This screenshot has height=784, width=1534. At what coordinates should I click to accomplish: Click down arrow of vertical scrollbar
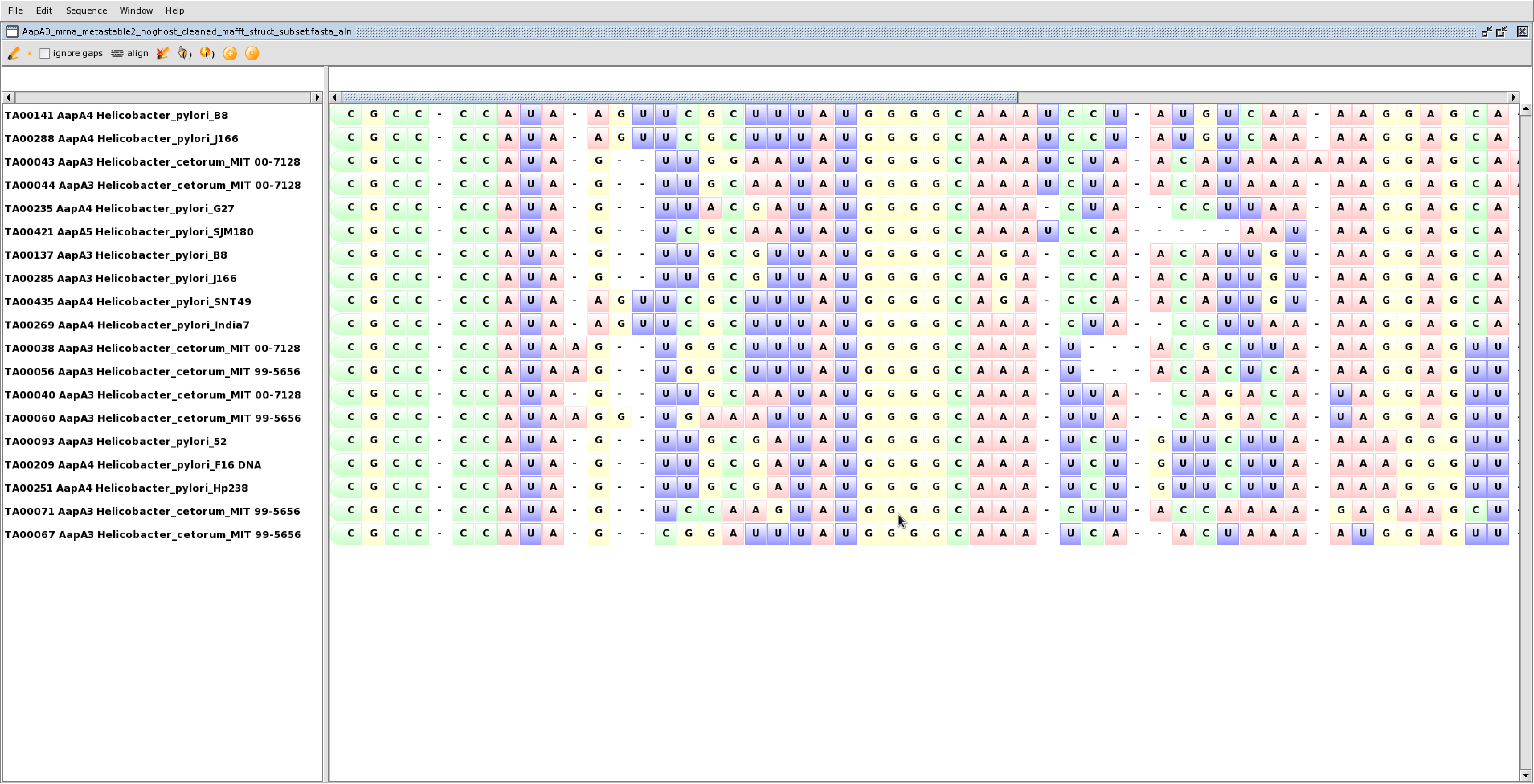[x=1525, y=775]
